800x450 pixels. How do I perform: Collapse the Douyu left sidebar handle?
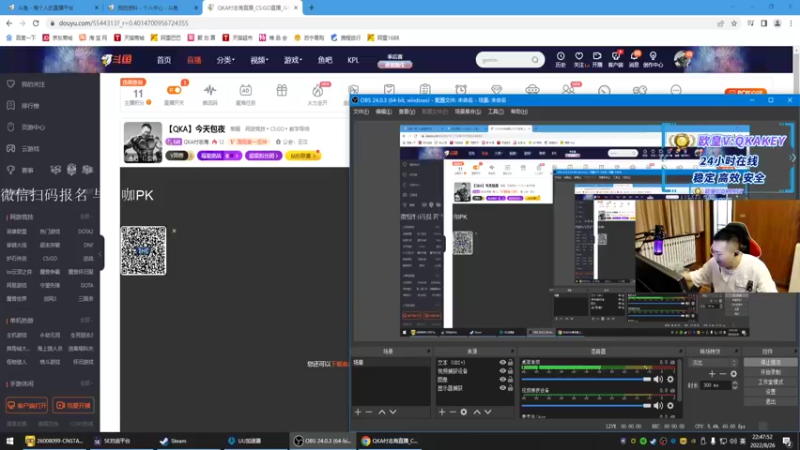[x=102, y=253]
